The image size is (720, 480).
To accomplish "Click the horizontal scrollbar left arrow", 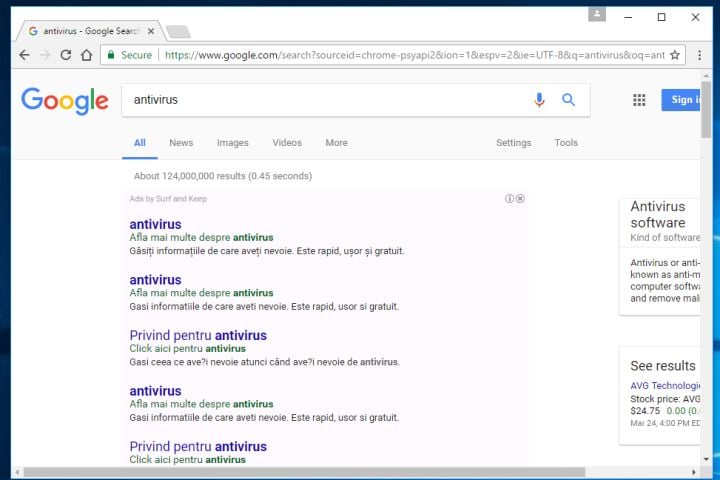I will pyautogui.click(x=17, y=472).
